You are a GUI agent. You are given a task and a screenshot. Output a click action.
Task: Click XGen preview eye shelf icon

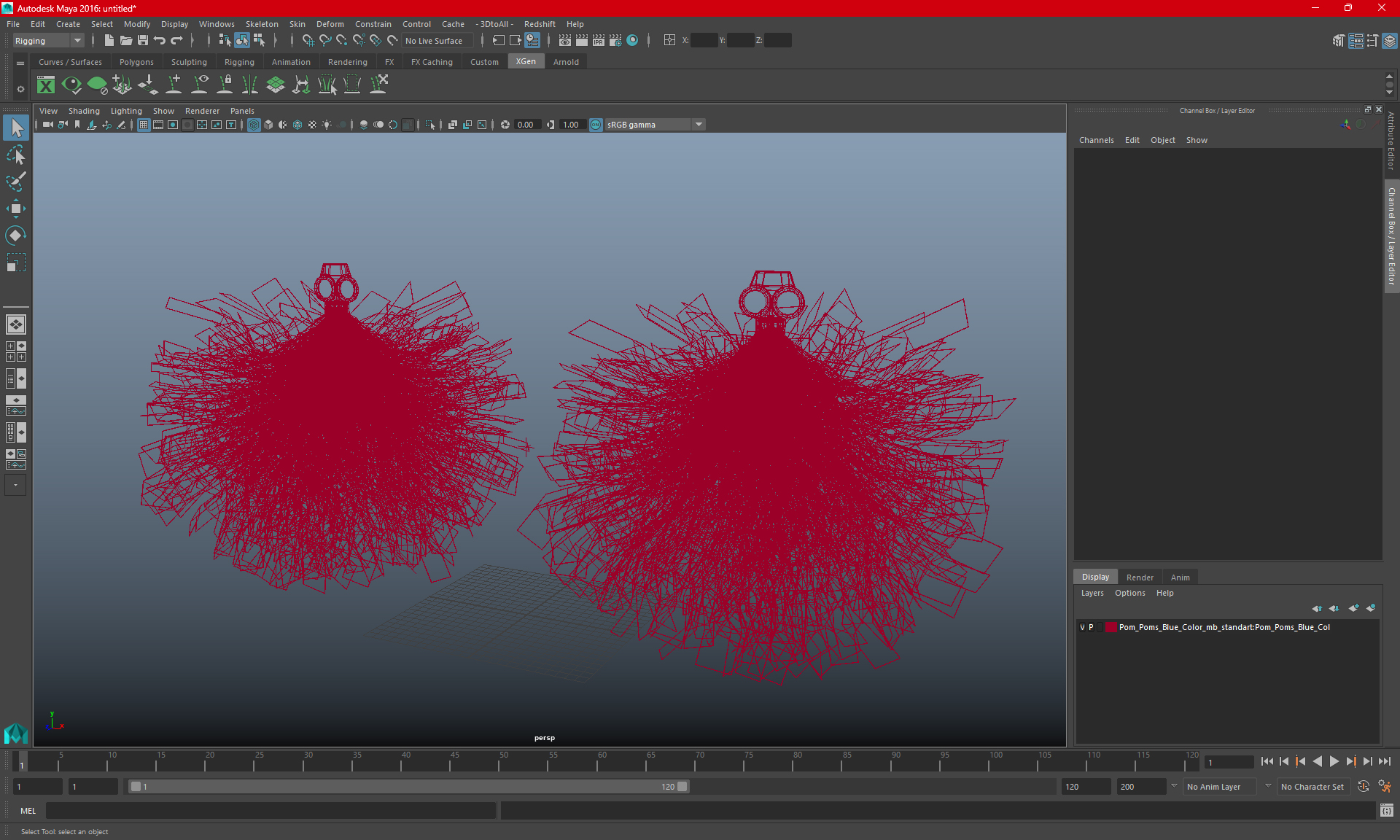[x=71, y=85]
